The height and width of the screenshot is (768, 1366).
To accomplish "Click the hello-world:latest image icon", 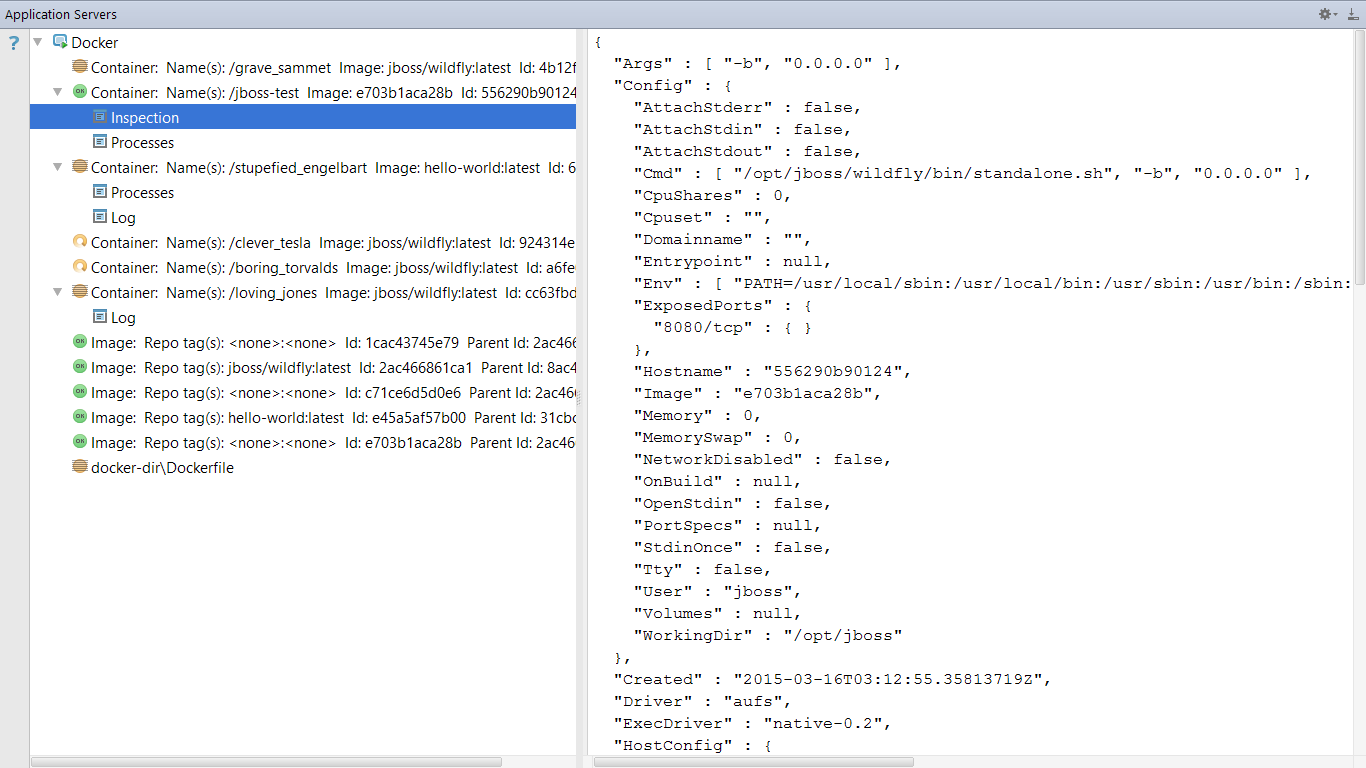I will point(80,417).
